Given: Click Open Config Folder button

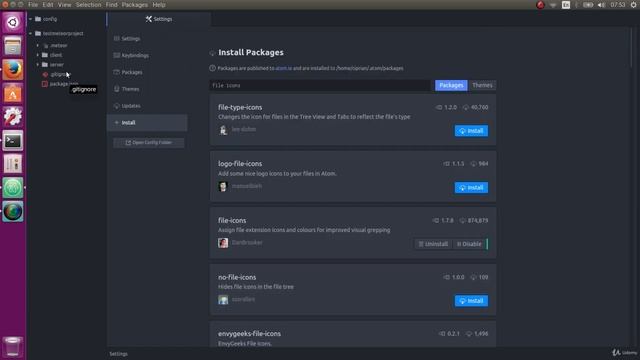Looking at the screenshot, I should coord(149,142).
